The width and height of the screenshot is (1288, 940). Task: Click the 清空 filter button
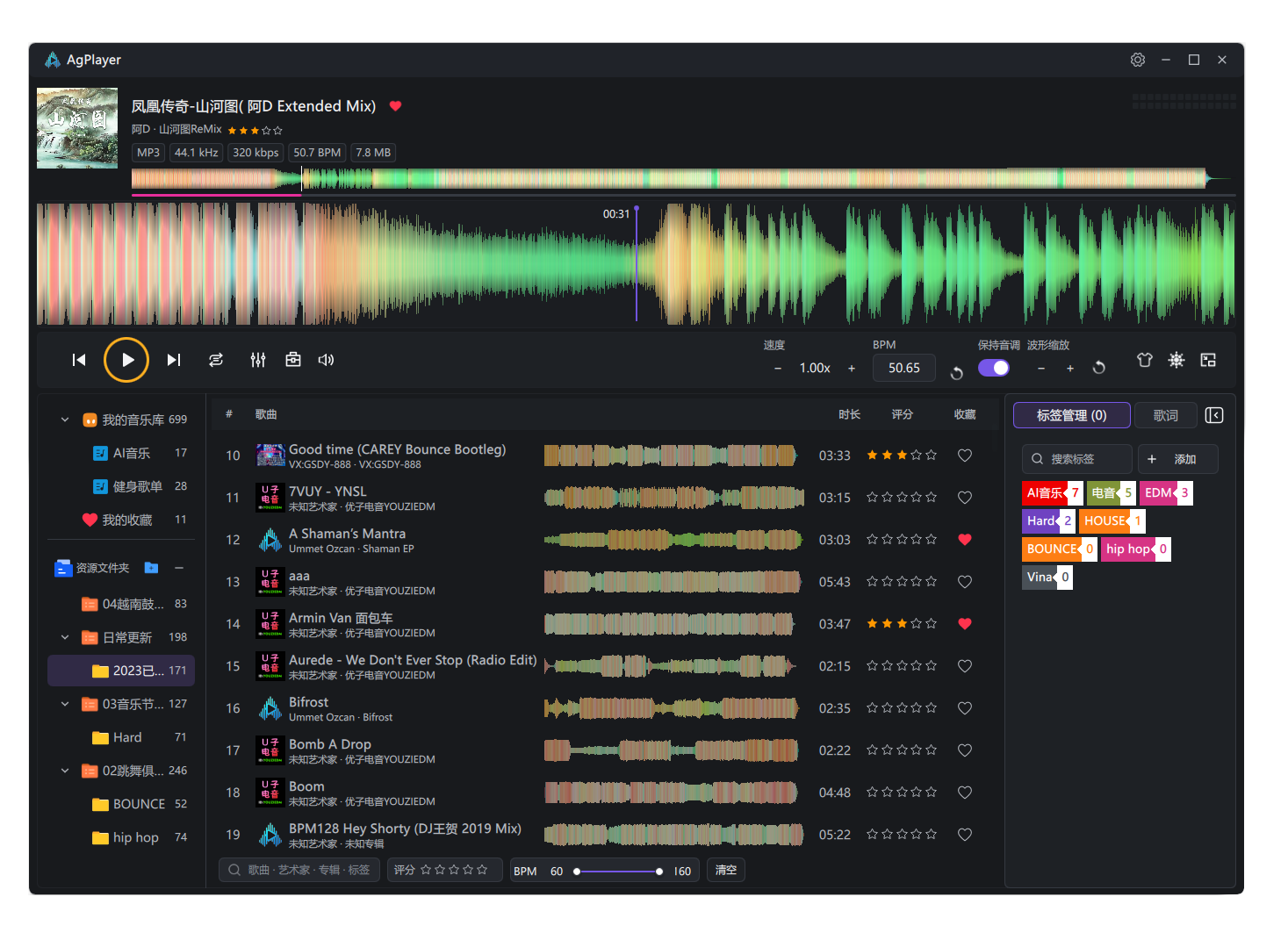(726, 870)
